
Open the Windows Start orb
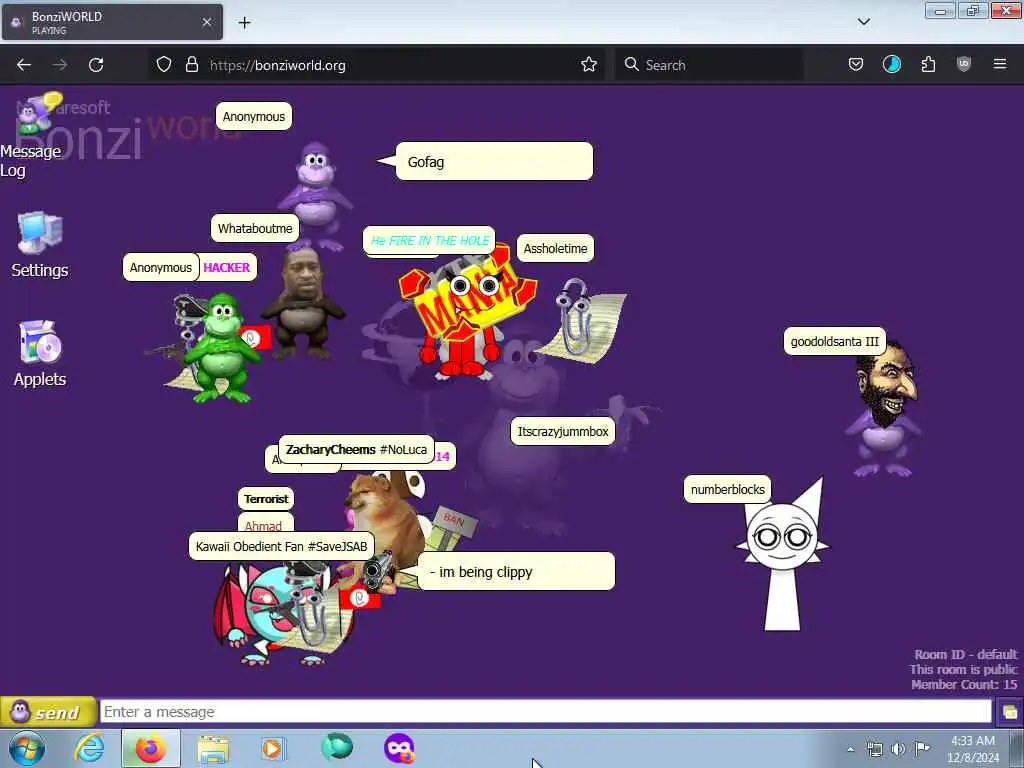(x=27, y=749)
